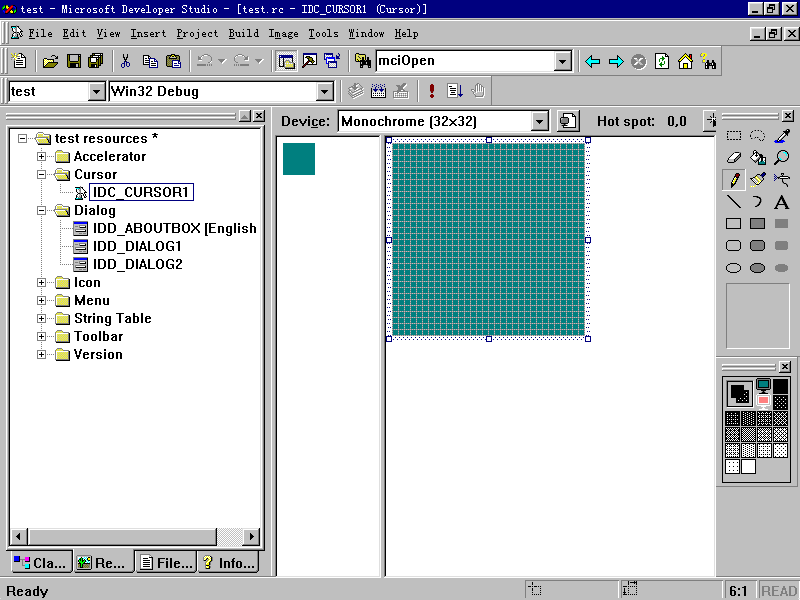Select the outlined Ellipse tool
This screenshot has width=800, height=600.
pyautogui.click(x=734, y=268)
